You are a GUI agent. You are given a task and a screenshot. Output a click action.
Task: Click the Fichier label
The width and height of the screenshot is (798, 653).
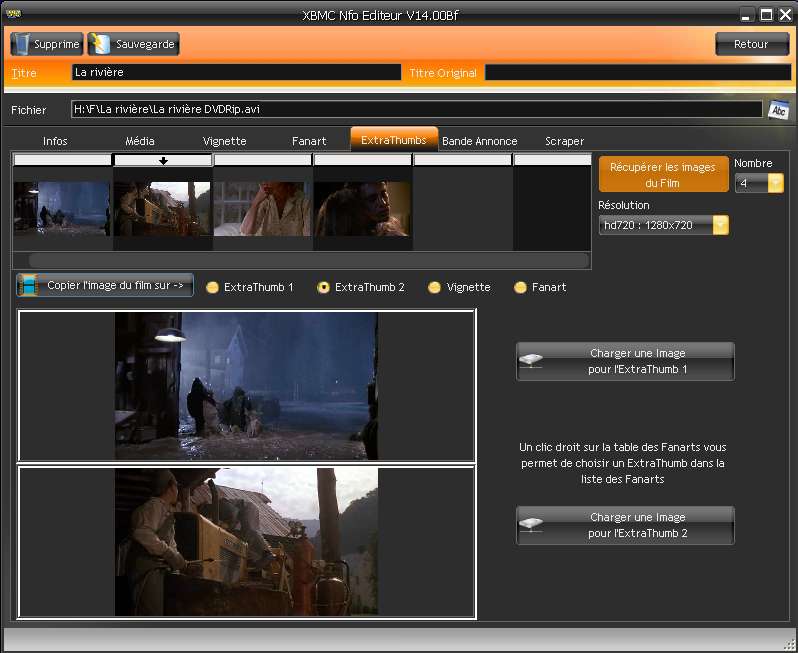(x=28, y=110)
